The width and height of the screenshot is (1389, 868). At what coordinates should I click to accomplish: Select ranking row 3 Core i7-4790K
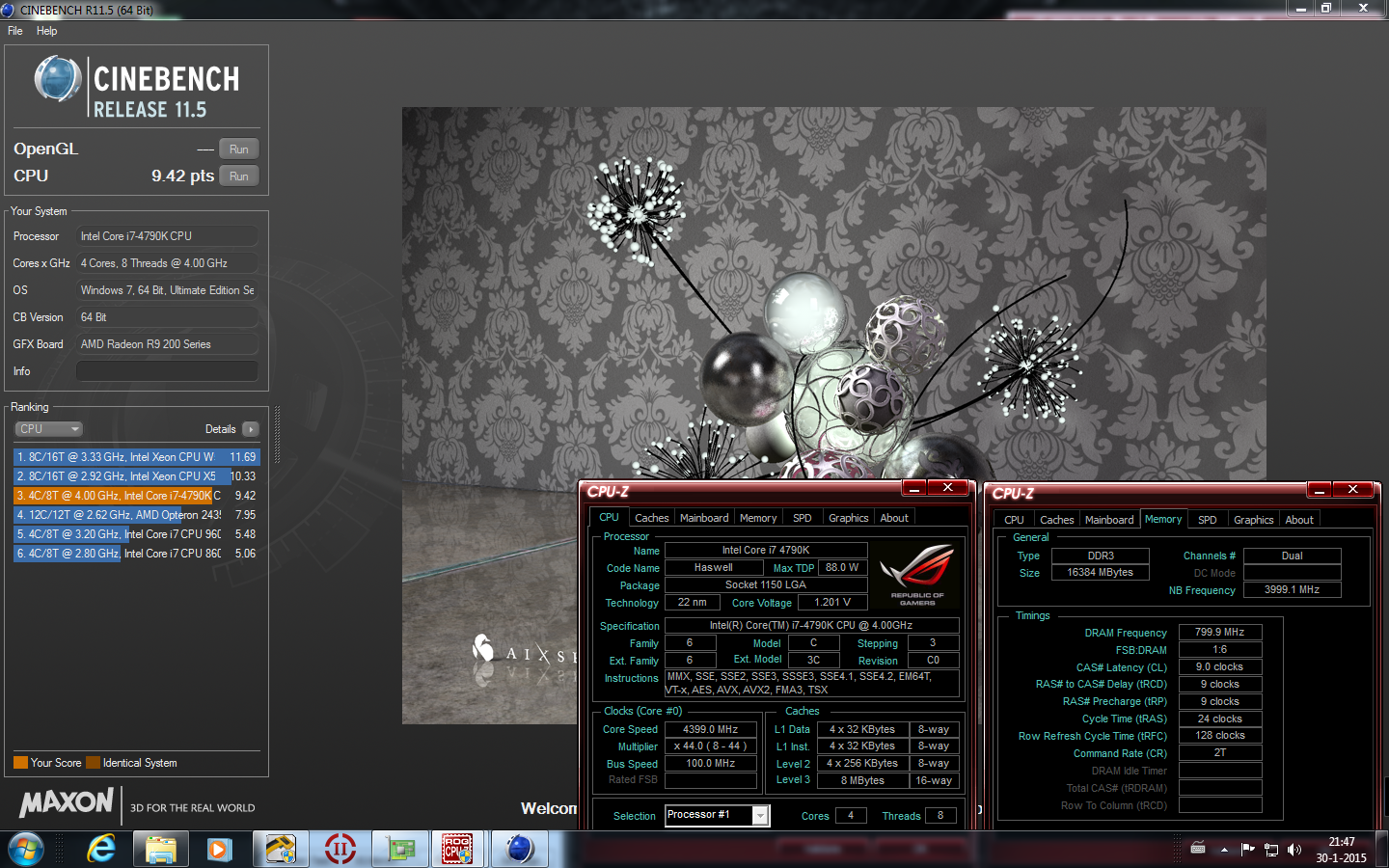[136, 496]
